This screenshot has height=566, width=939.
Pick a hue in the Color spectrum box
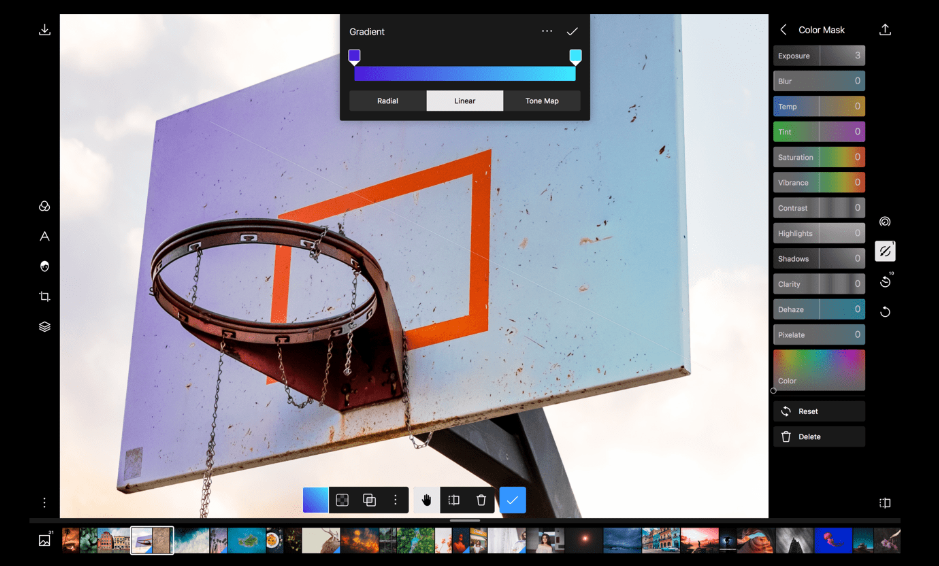(819, 370)
